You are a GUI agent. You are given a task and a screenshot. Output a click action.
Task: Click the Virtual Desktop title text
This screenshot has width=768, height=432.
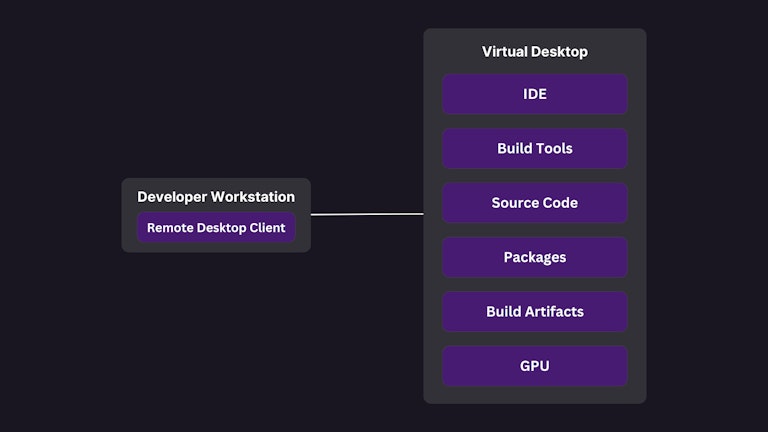(x=535, y=51)
